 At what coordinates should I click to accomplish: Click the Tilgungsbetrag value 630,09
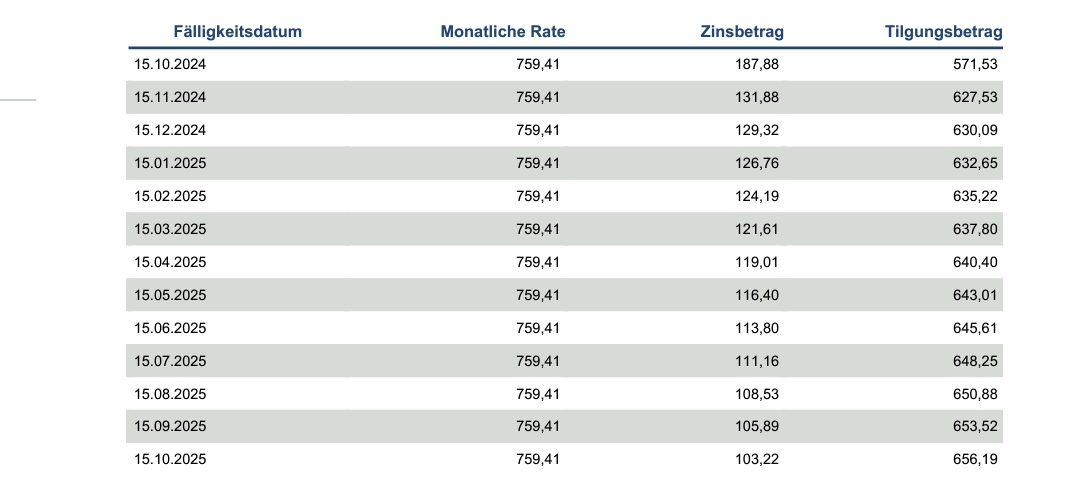(976, 130)
